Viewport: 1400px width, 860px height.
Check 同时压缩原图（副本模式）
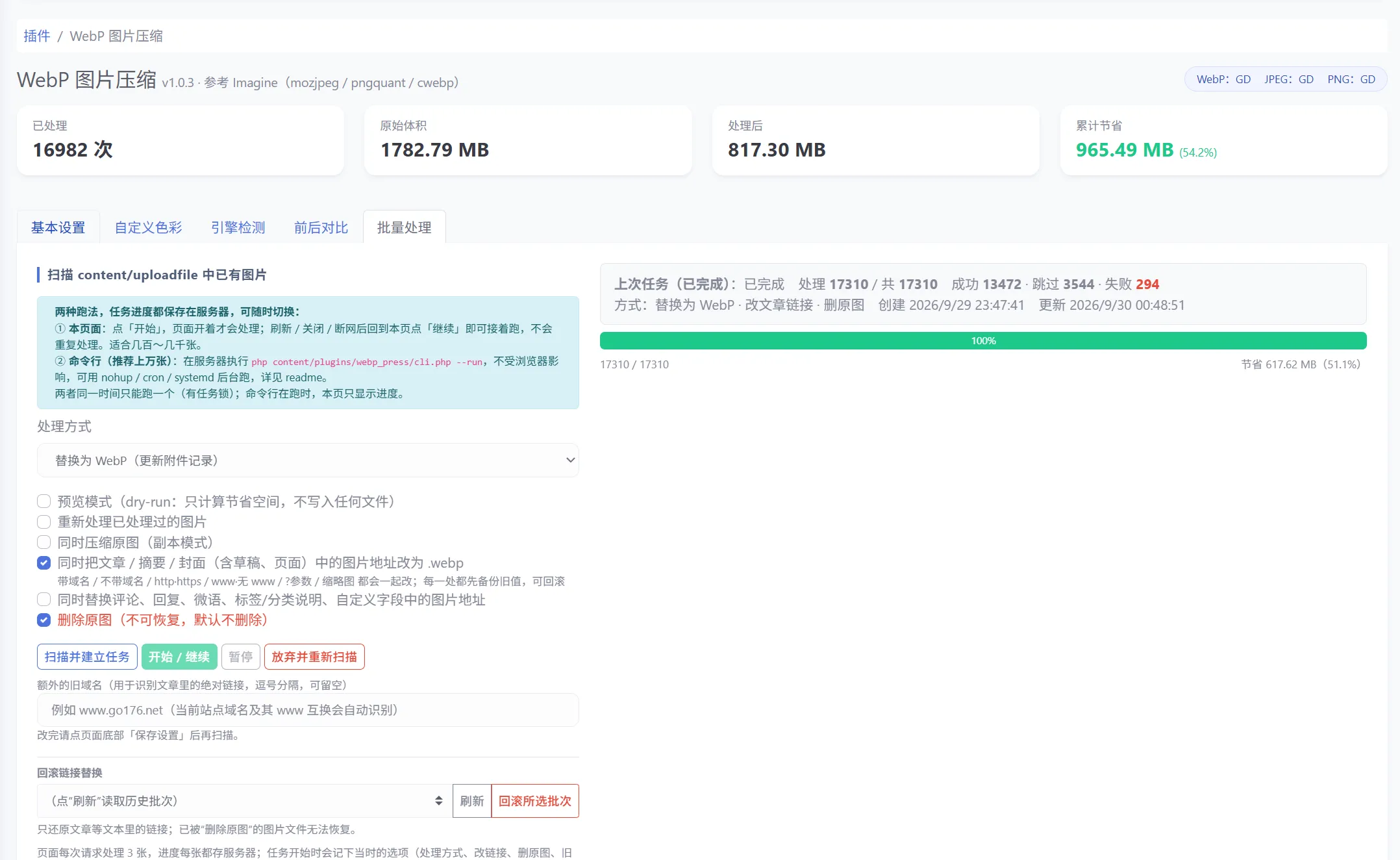44,542
